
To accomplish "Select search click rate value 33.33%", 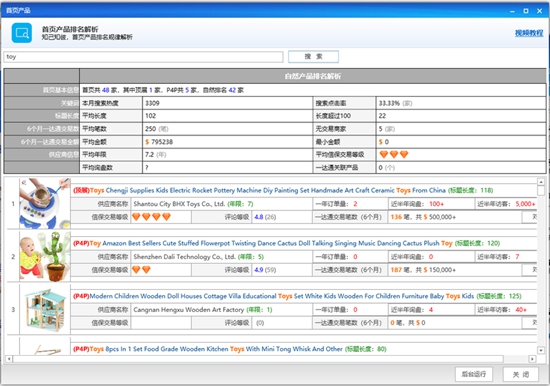I will pos(389,103).
